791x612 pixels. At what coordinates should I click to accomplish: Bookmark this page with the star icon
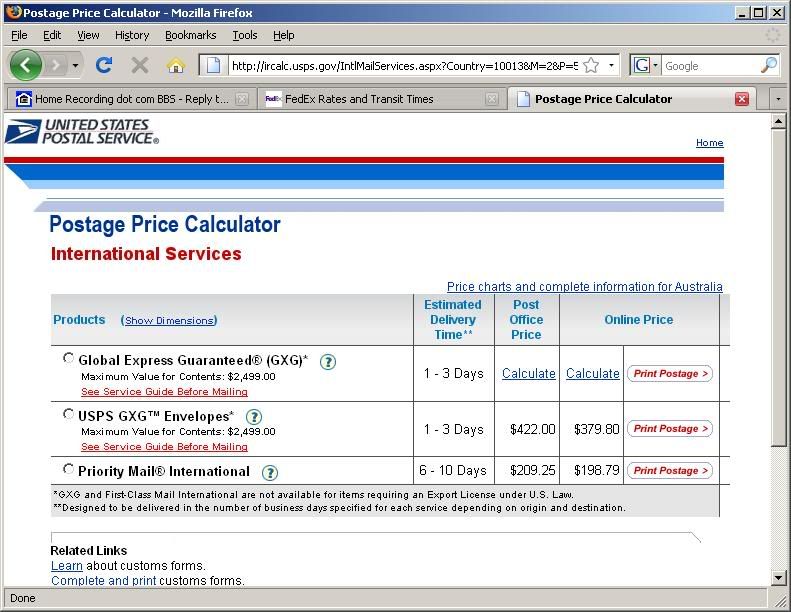tap(591, 65)
